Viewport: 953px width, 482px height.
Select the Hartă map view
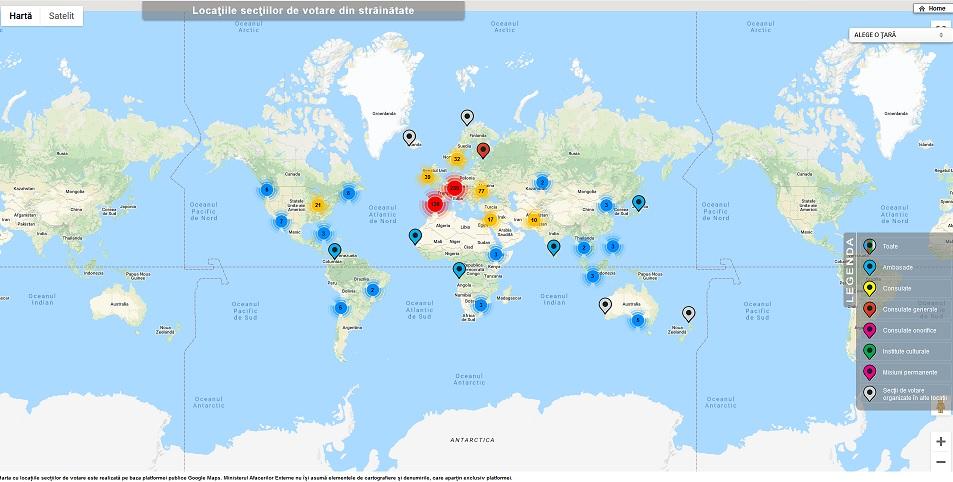pyautogui.click(x=21, y=16)
